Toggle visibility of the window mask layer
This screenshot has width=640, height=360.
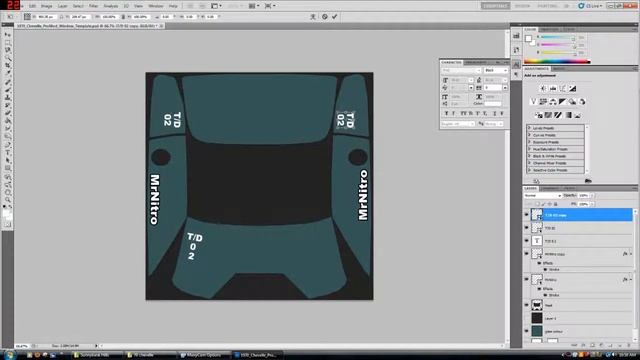527,305
